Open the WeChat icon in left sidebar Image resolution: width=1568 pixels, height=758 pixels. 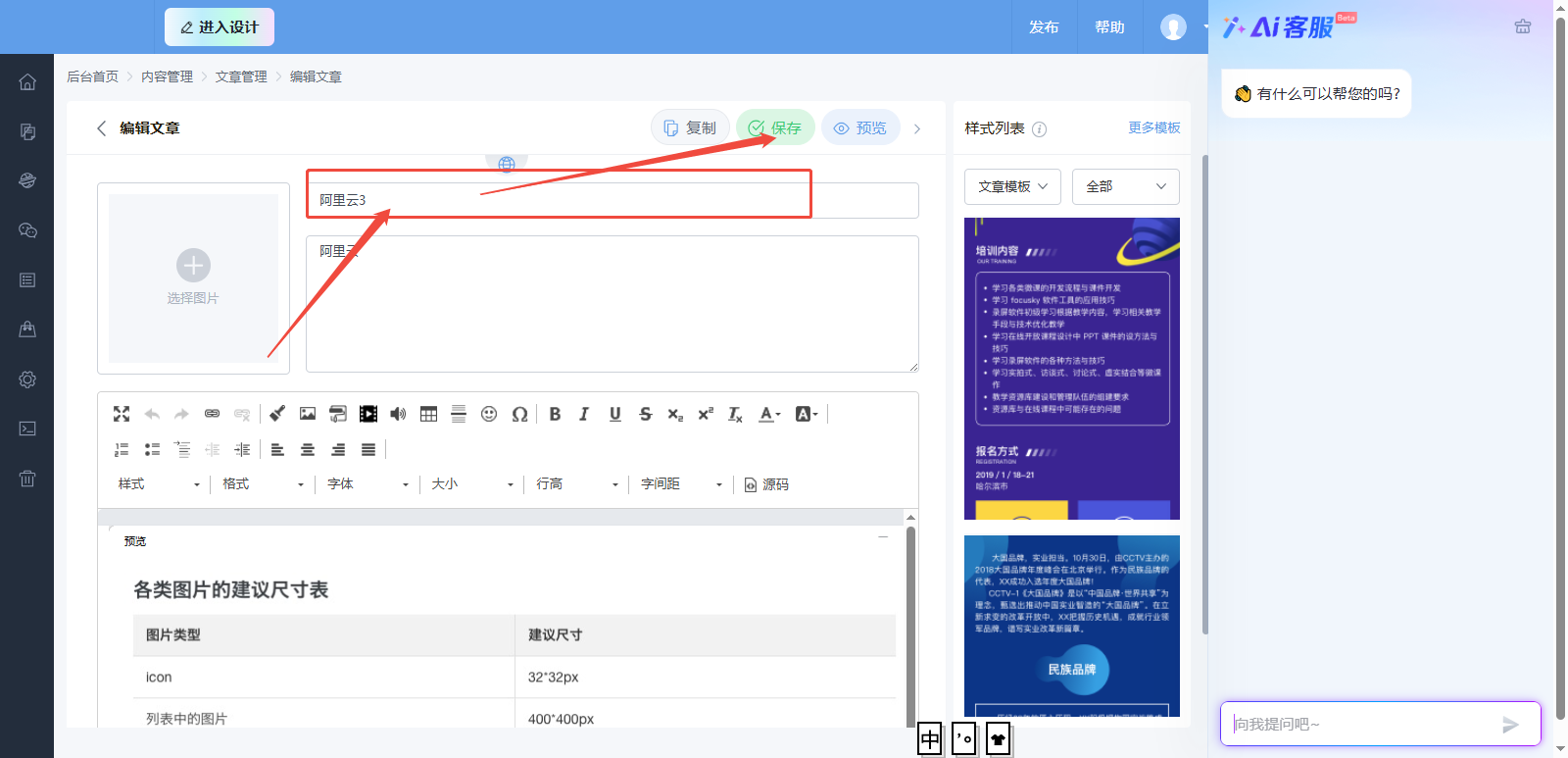27,230
